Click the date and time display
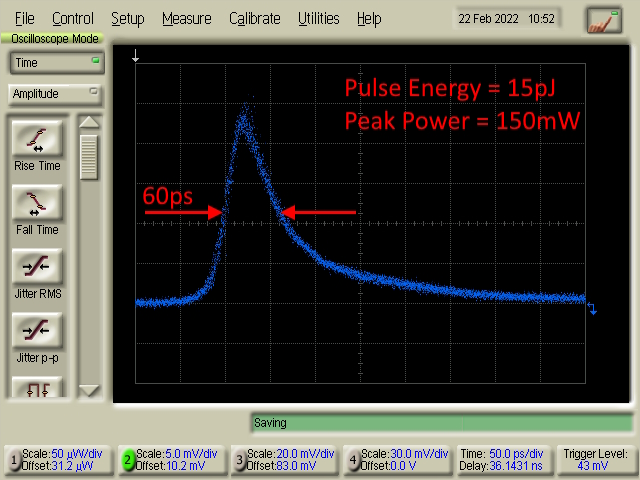The width and height of the screenshot is (640, 480). (x=506, y=19)
